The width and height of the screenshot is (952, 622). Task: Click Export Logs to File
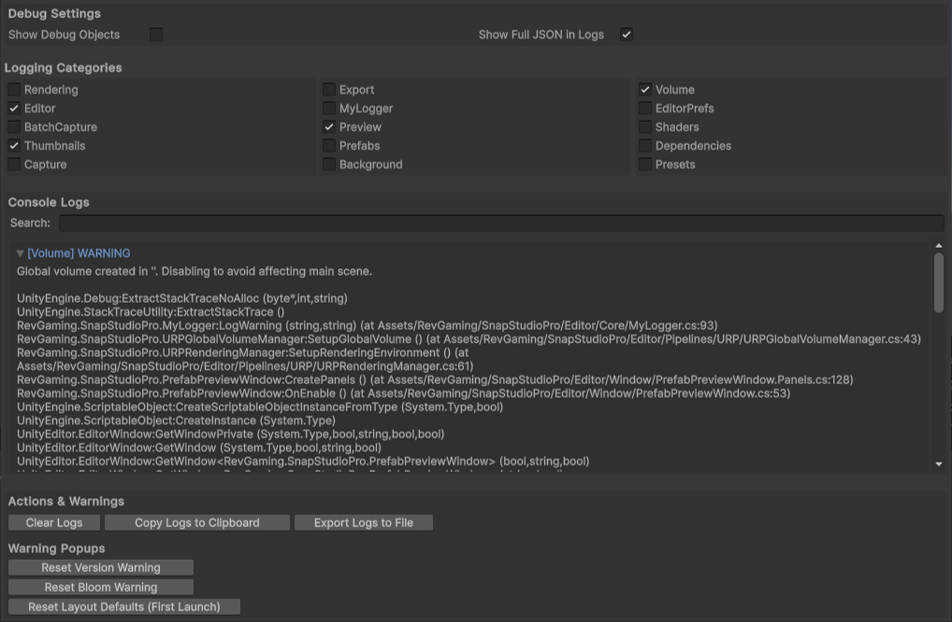click(x=363, y=523)
